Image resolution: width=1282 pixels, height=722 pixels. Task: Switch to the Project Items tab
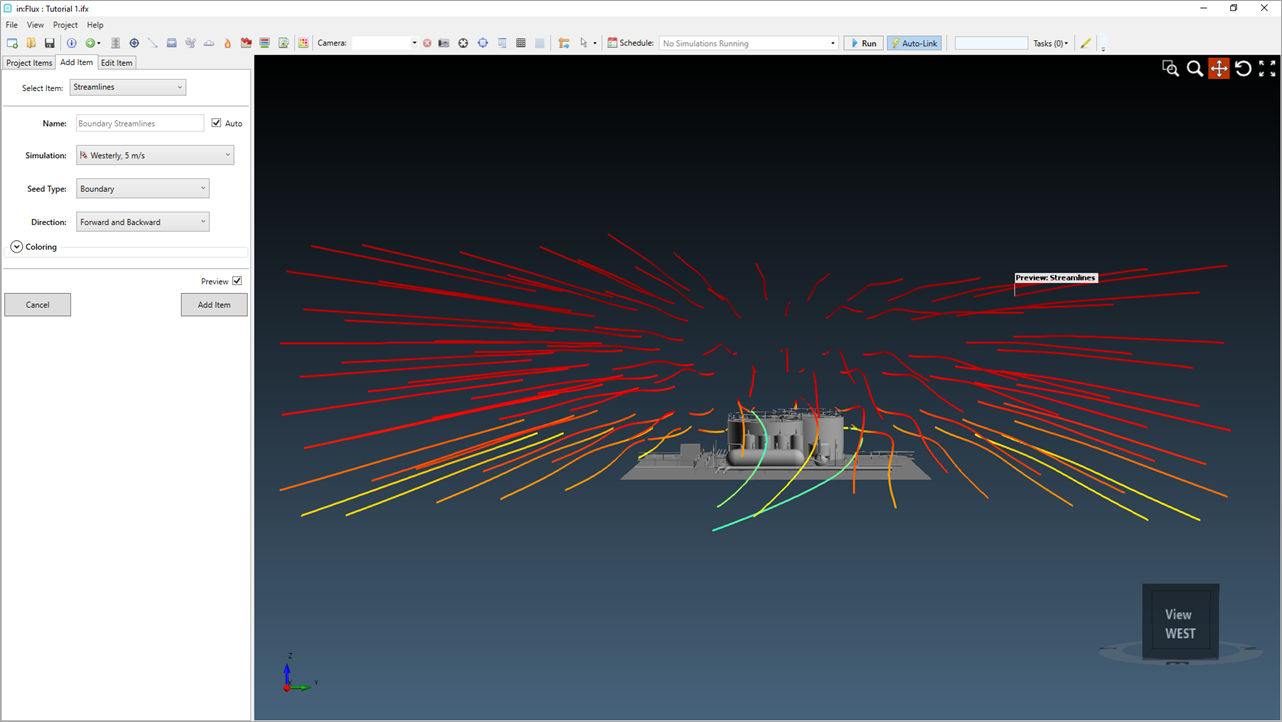click(x=29, y=63)
